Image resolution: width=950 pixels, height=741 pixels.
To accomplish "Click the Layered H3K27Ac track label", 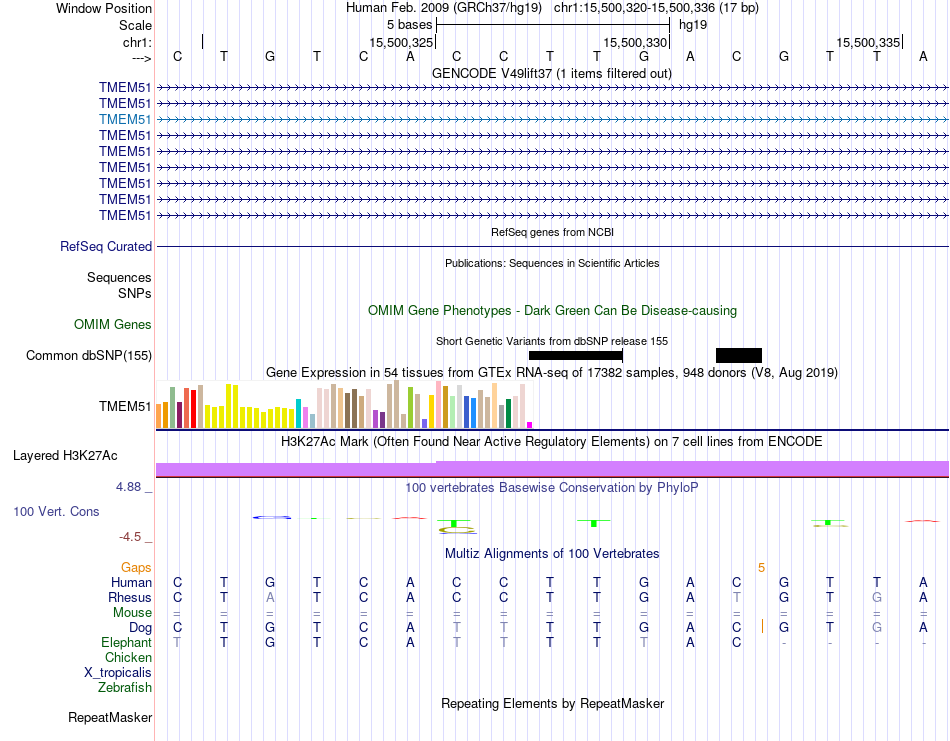I will coord(65,456).
